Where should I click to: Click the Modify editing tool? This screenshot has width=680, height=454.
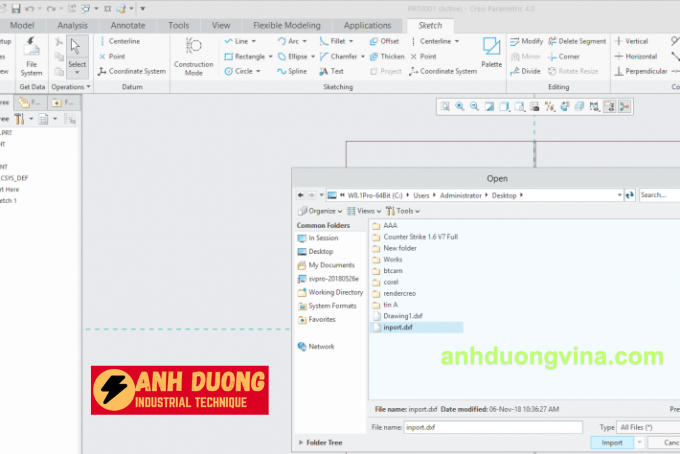pyautogui.click(x=526, y=41)
